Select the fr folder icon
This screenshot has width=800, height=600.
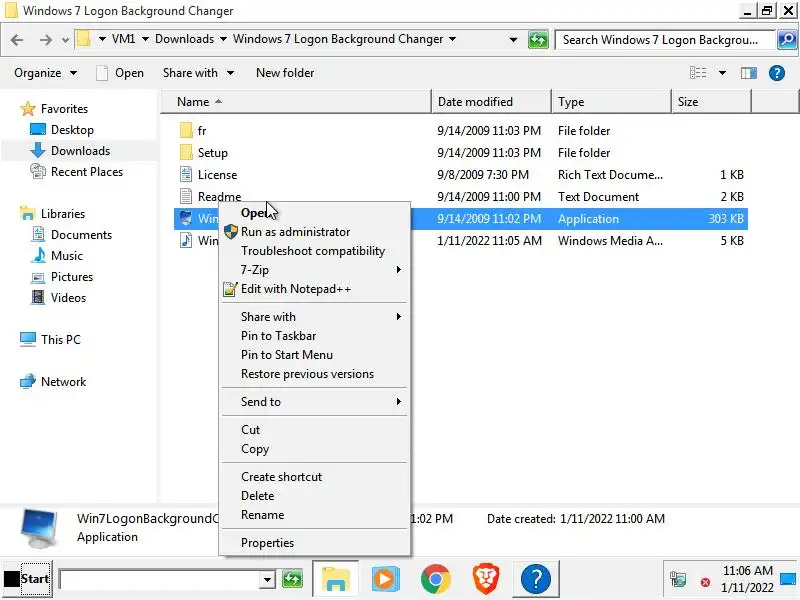(186, 131)
